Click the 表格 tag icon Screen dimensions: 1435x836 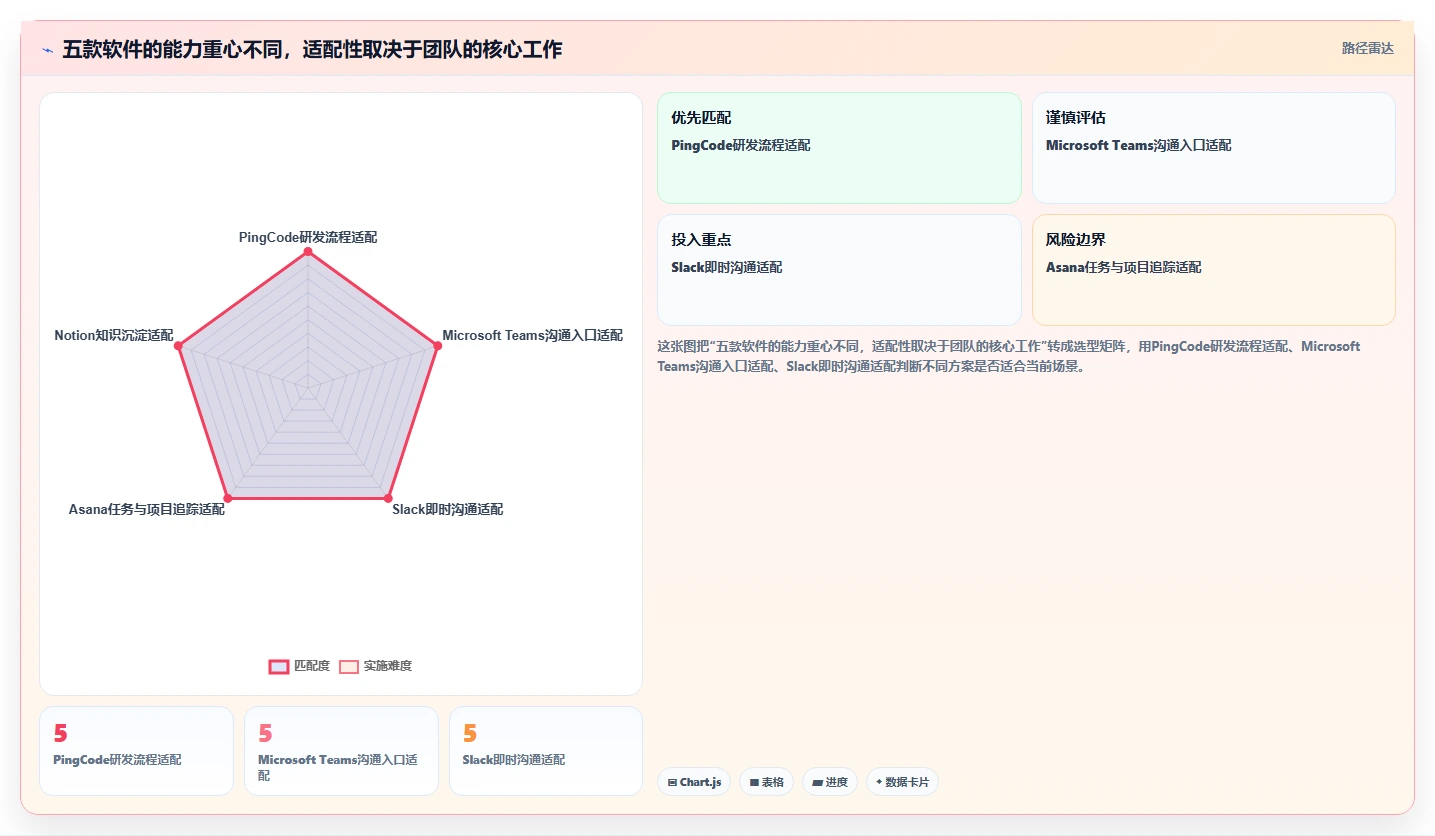pos(754,782)
